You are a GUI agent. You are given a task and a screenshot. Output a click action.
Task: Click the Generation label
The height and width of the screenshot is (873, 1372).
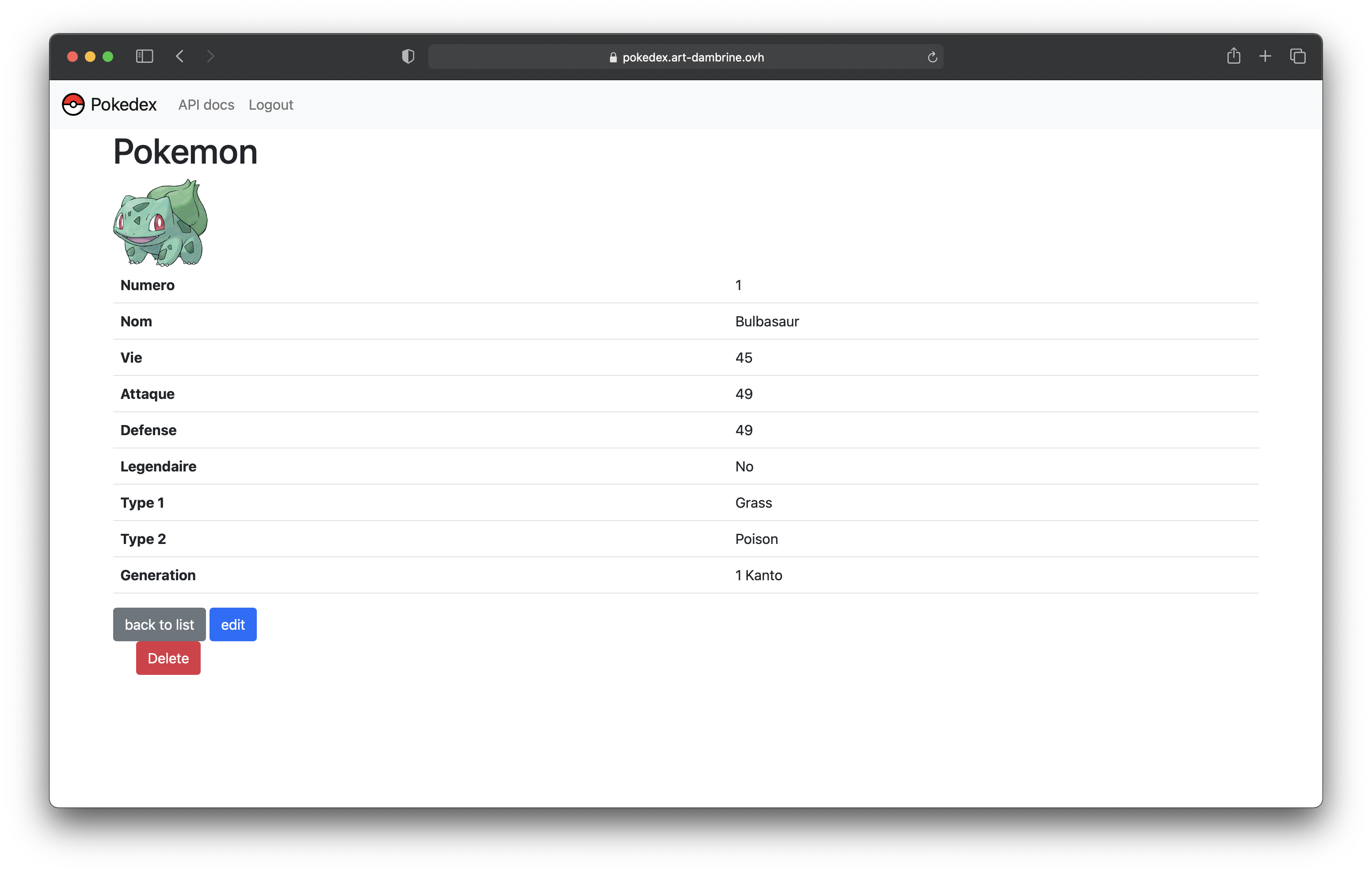158,575
